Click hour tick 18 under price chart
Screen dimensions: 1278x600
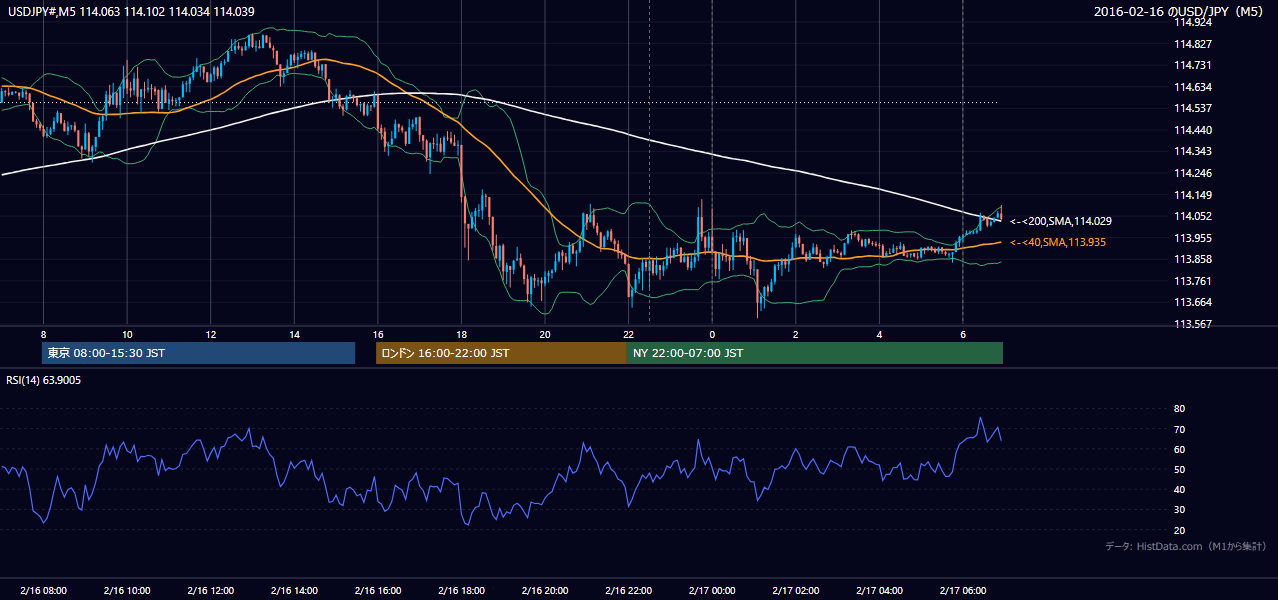(x=461, y=334)
